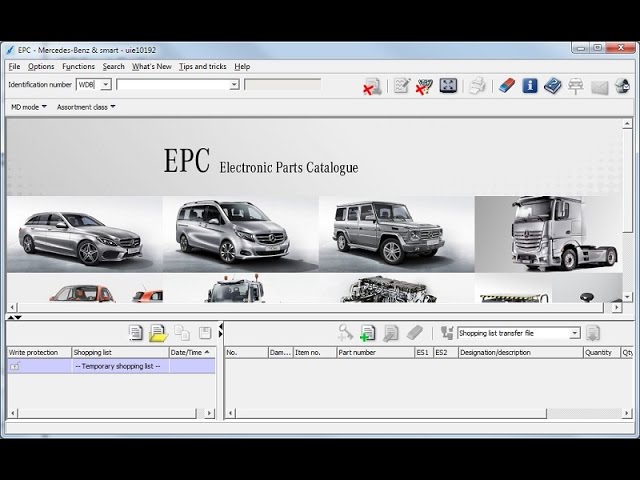
Task: Click the ES1 column header
Action: (424, 352)
